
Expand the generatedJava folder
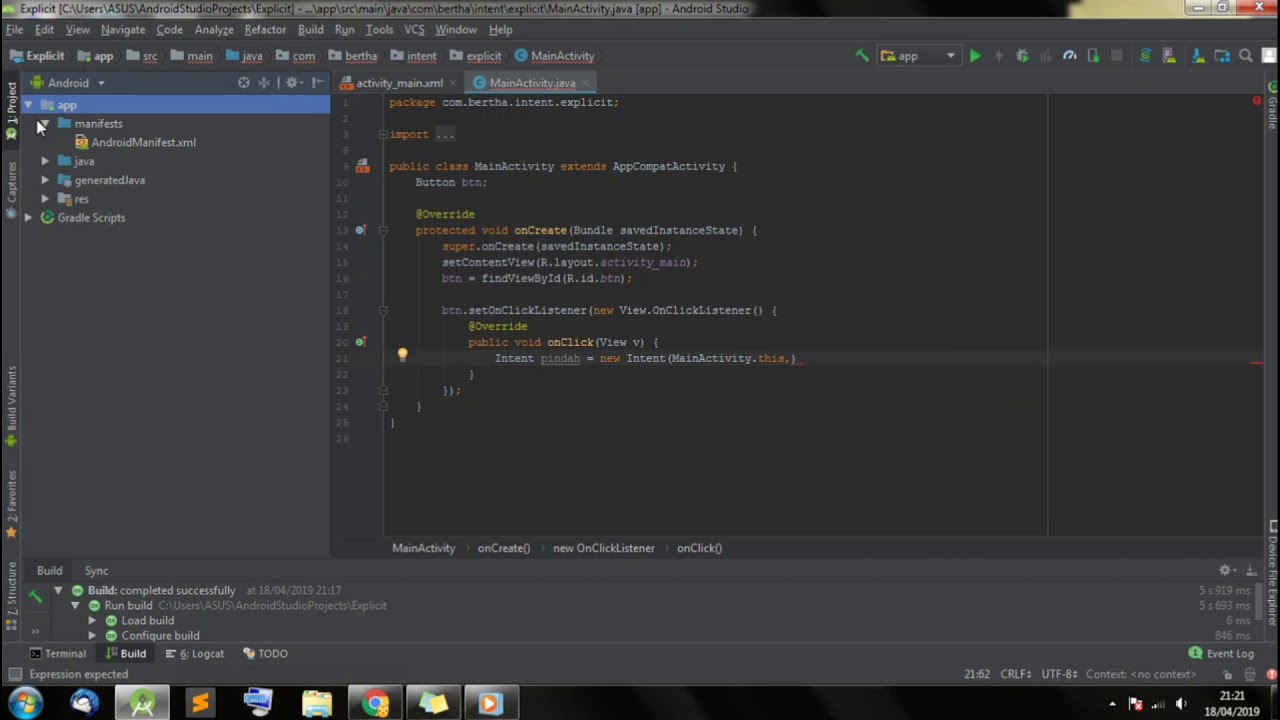45,180
